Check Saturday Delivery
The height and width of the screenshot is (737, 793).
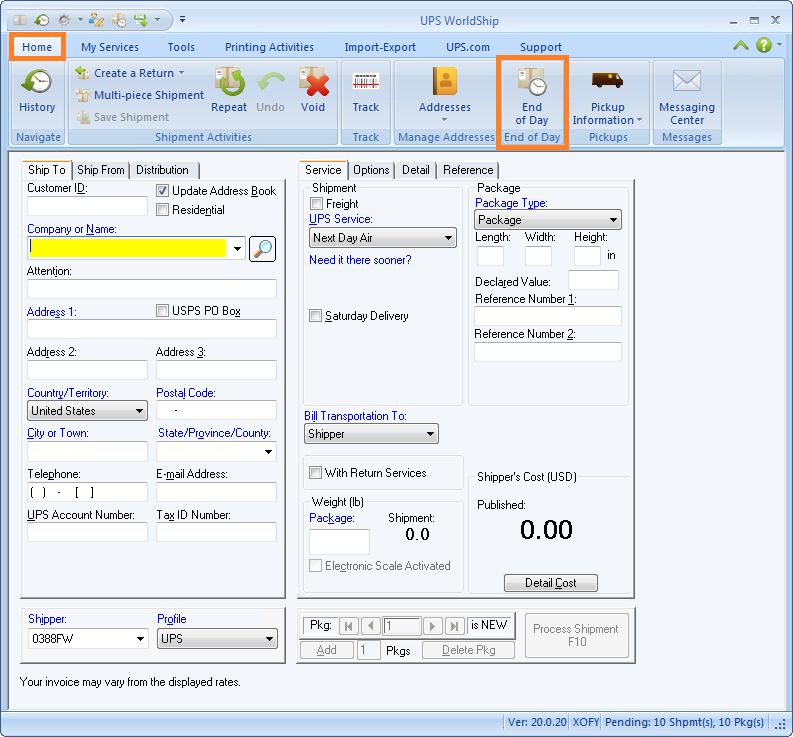(x=315, y=316)
